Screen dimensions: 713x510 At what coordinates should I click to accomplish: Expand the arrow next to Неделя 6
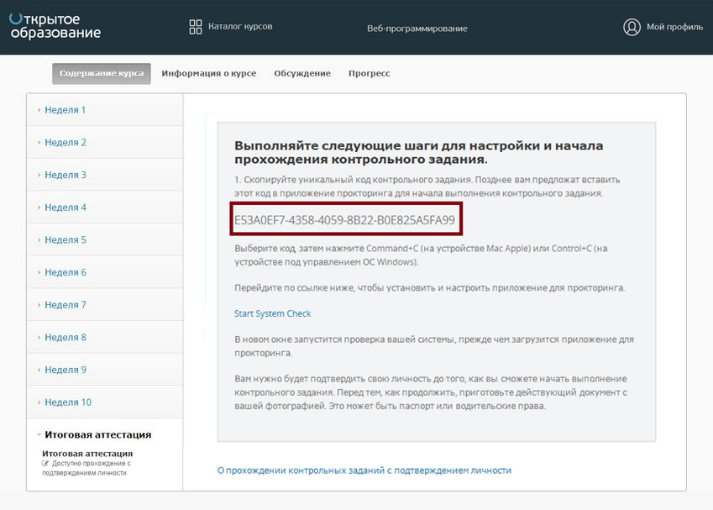pos(39,272)
